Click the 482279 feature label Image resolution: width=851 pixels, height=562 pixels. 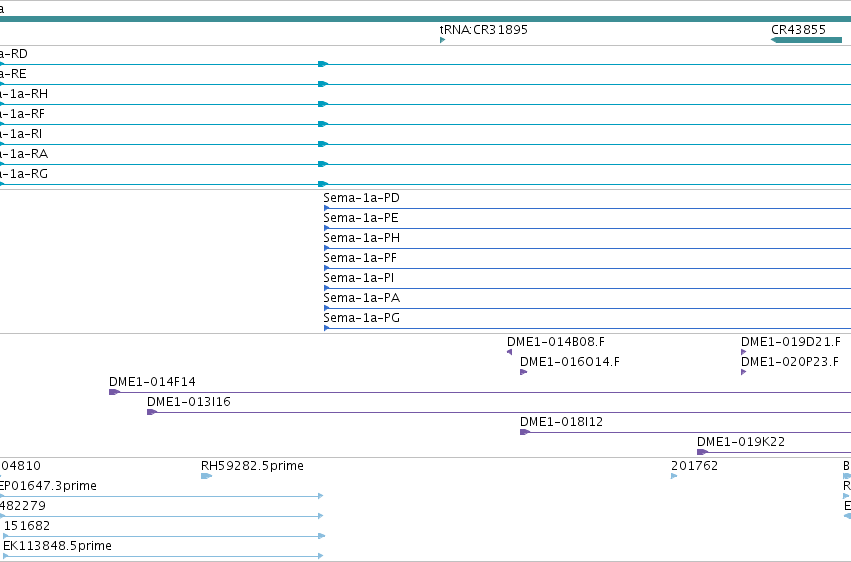click(x=23, y=506)
